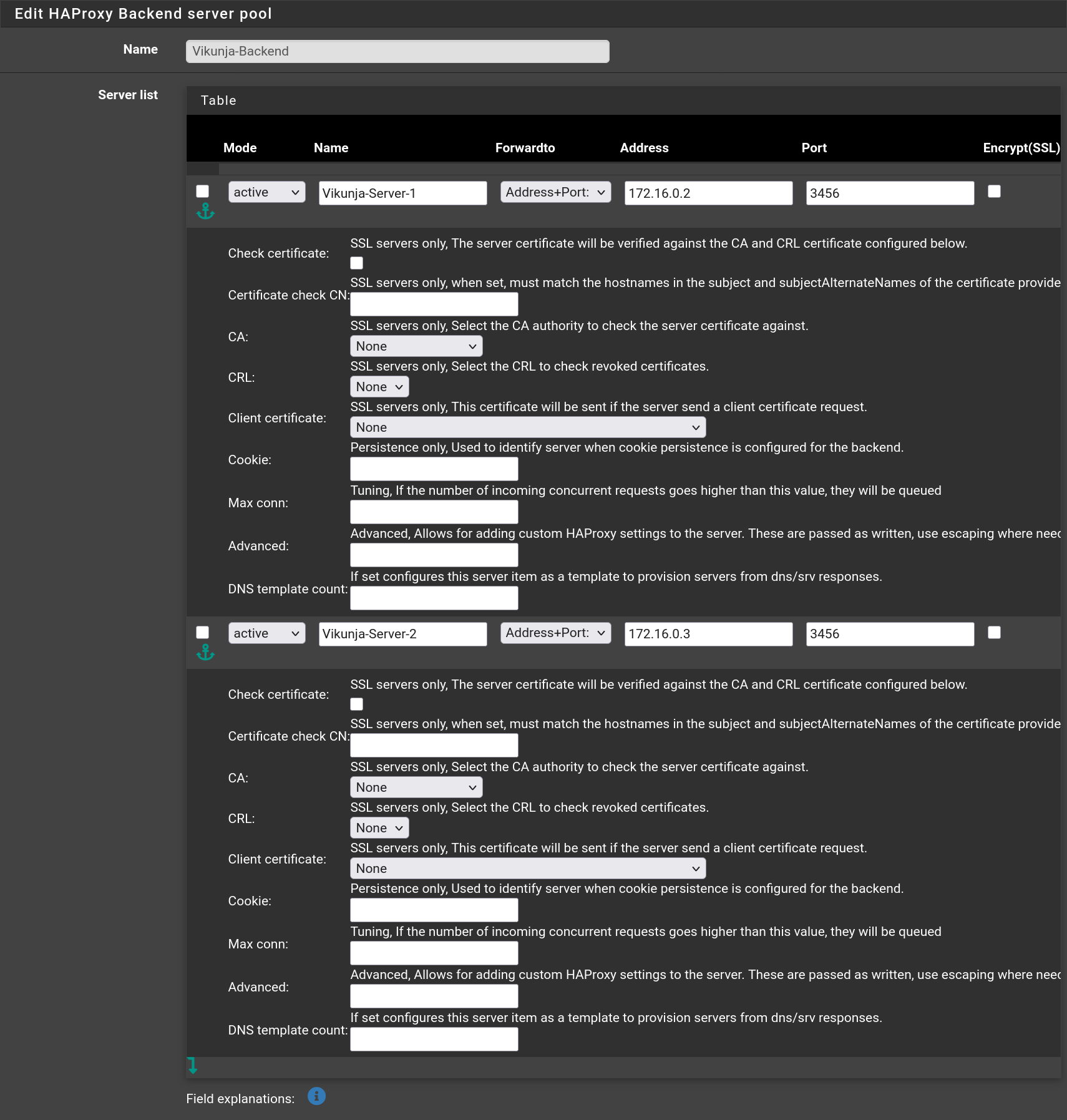Click the Encrypt(SSL) column header
This screenshot has width=1067, height=1120.
click(x=1021, y=148)
